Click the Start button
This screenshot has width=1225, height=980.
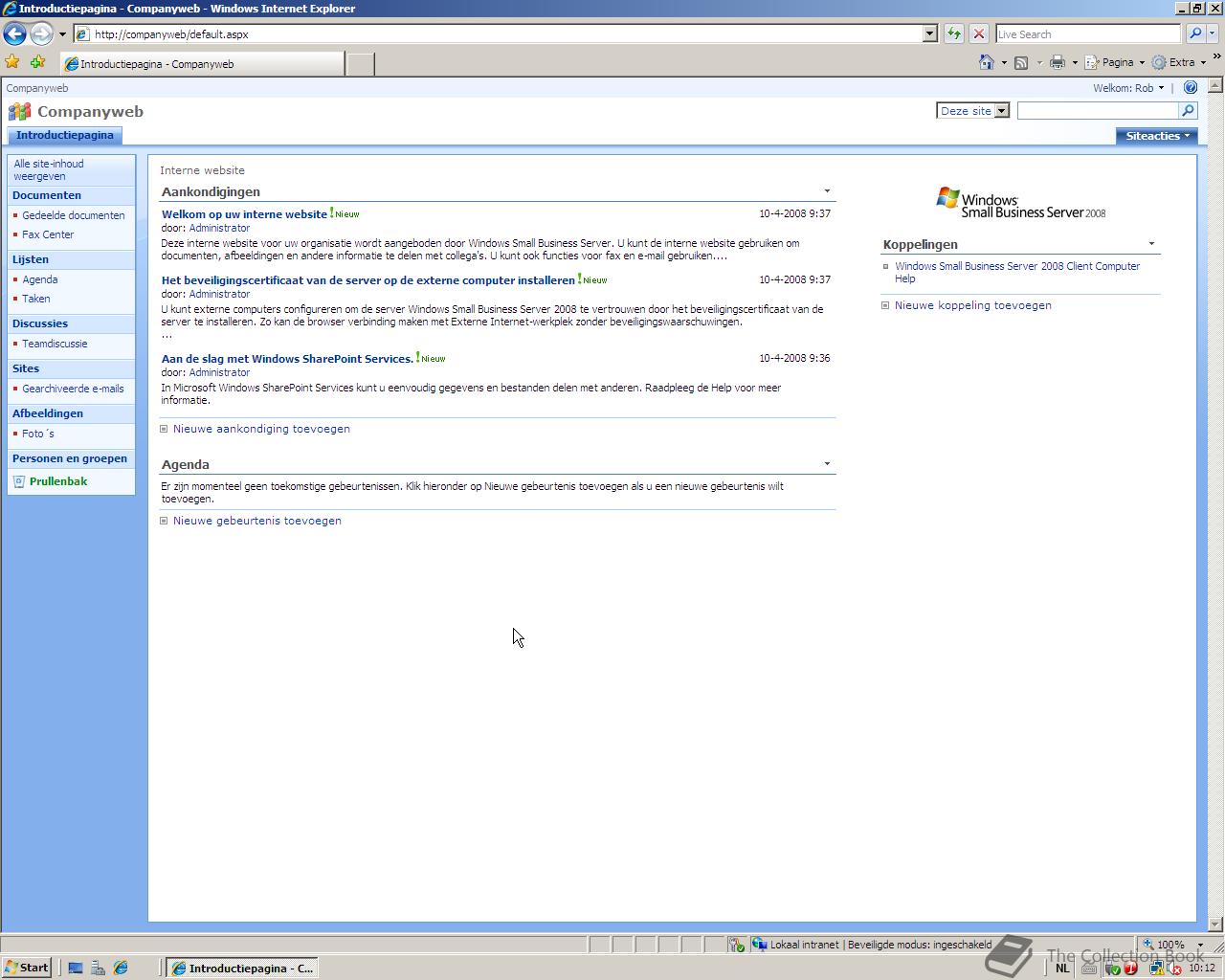27,968
